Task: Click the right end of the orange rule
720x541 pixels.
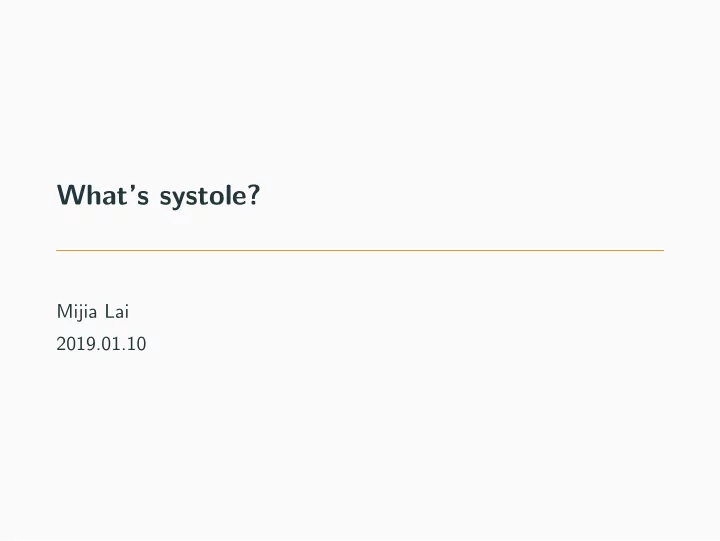Action: coord(663,250)
